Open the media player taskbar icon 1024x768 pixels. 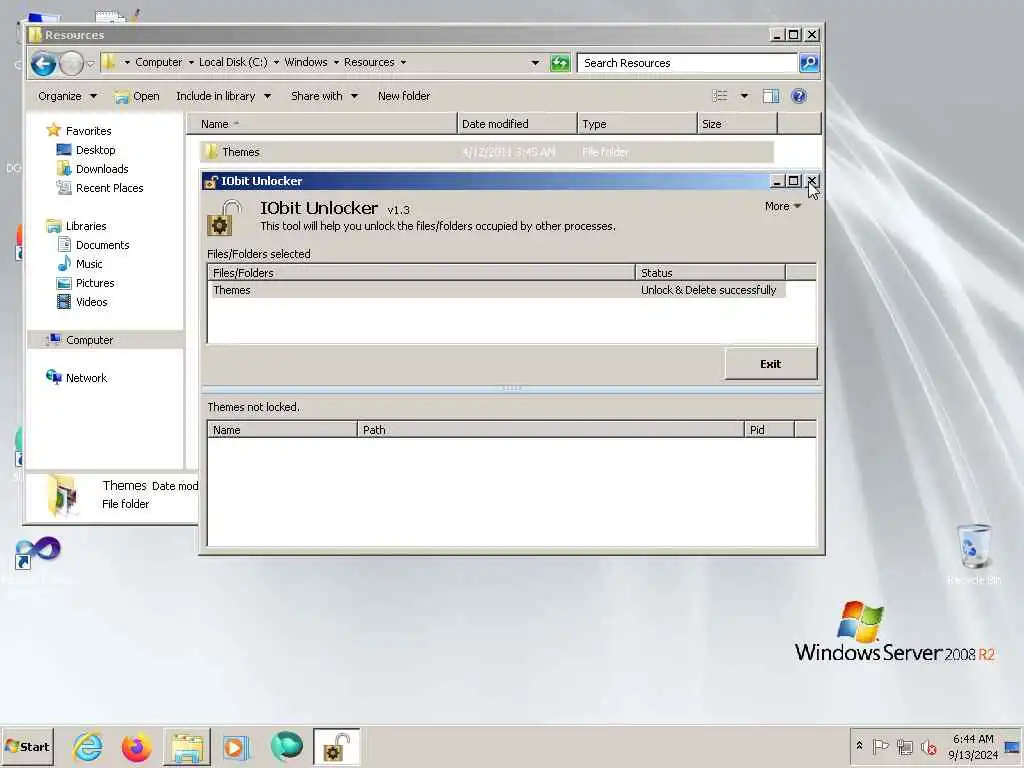coord(236,746)
